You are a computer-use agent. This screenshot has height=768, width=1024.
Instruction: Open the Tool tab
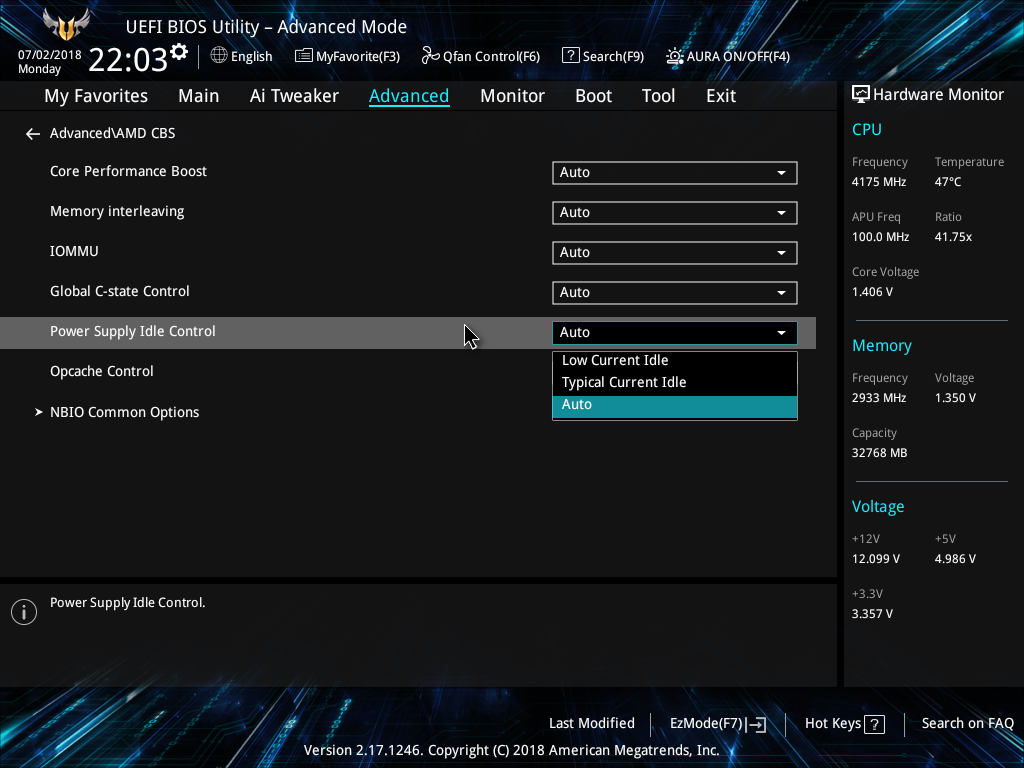pyautogui.click(x=658, y=96)
